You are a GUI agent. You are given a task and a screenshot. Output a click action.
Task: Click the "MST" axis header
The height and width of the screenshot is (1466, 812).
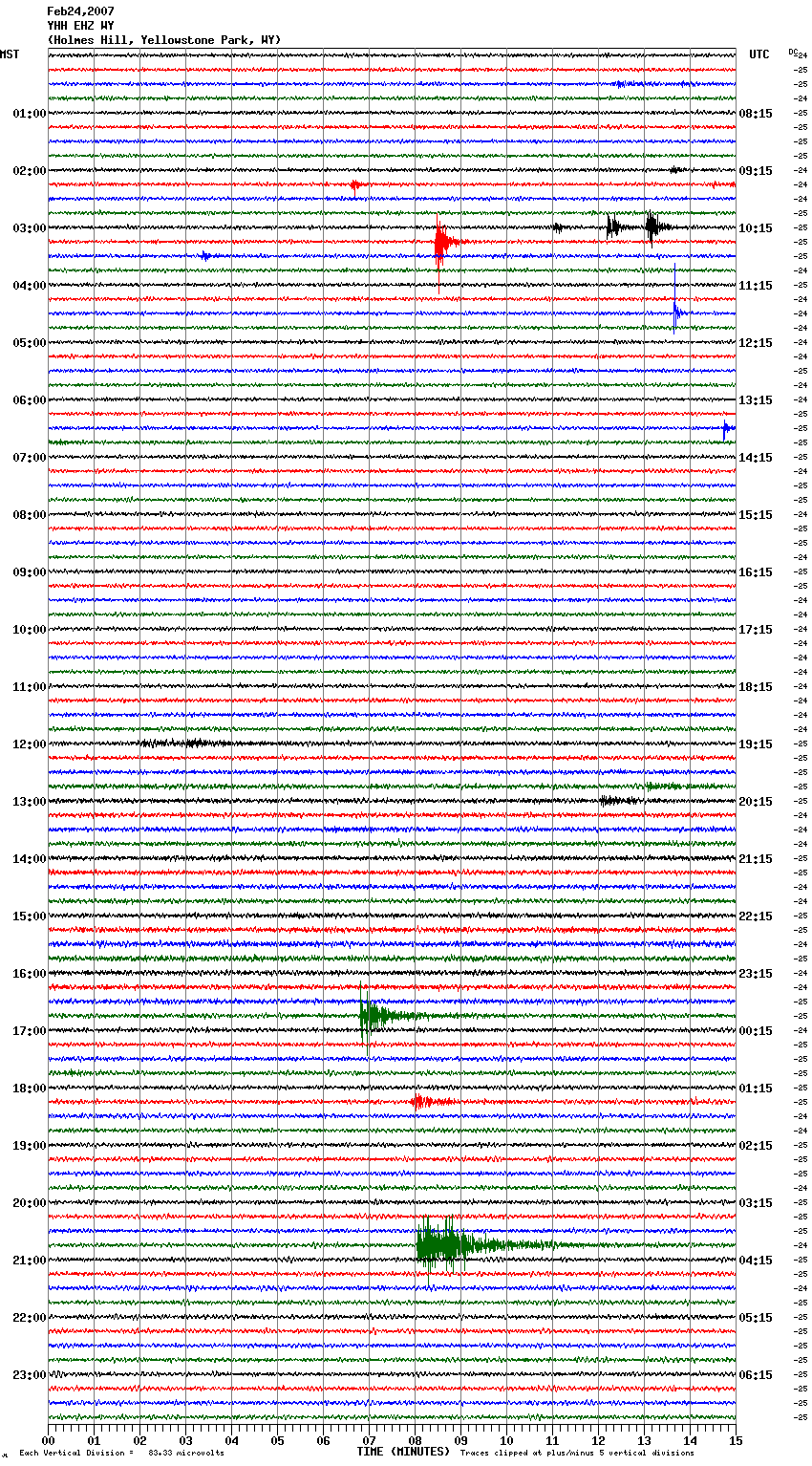(10, 54)
